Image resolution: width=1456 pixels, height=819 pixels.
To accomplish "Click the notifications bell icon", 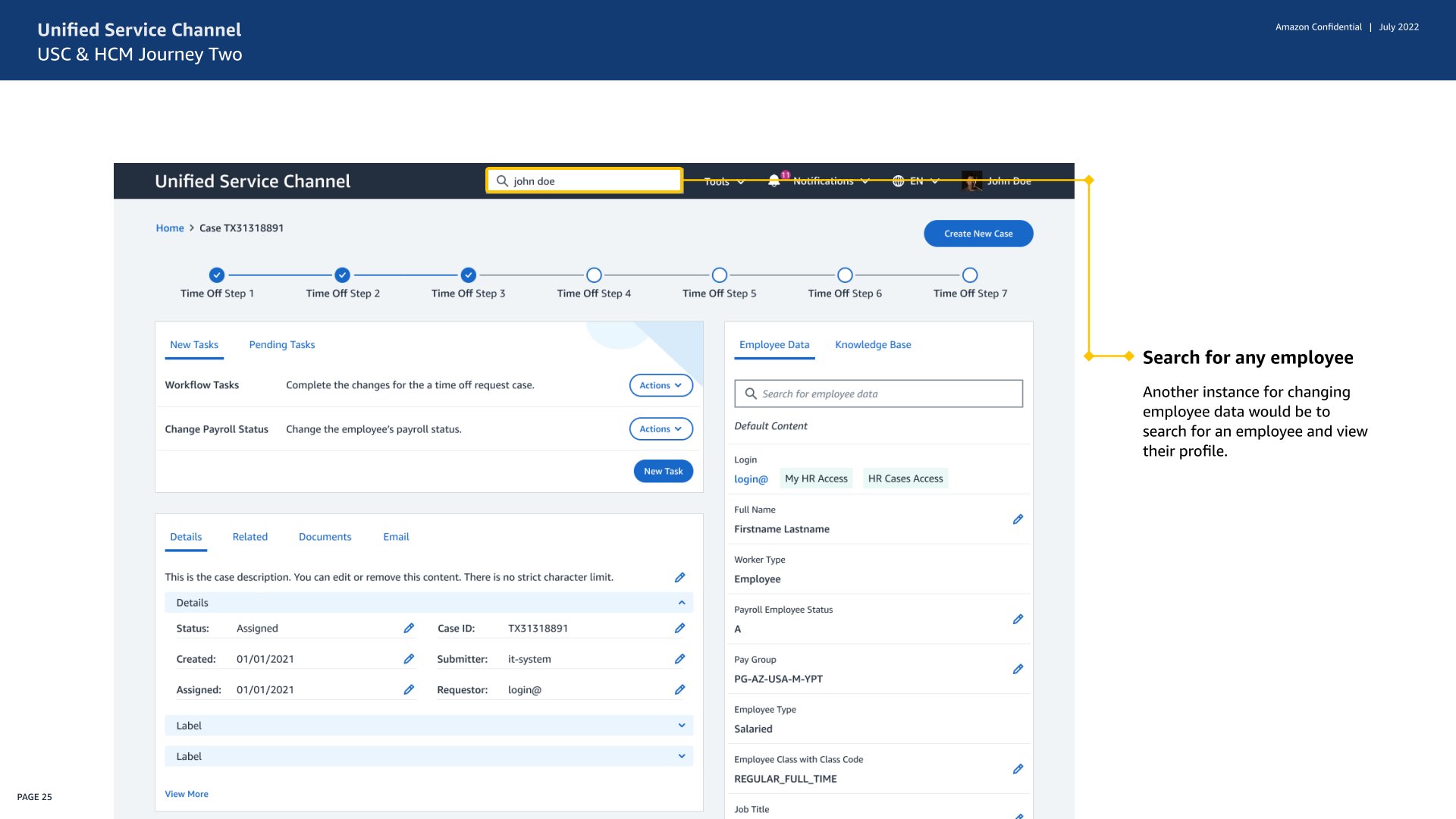I will pos(773,180).
